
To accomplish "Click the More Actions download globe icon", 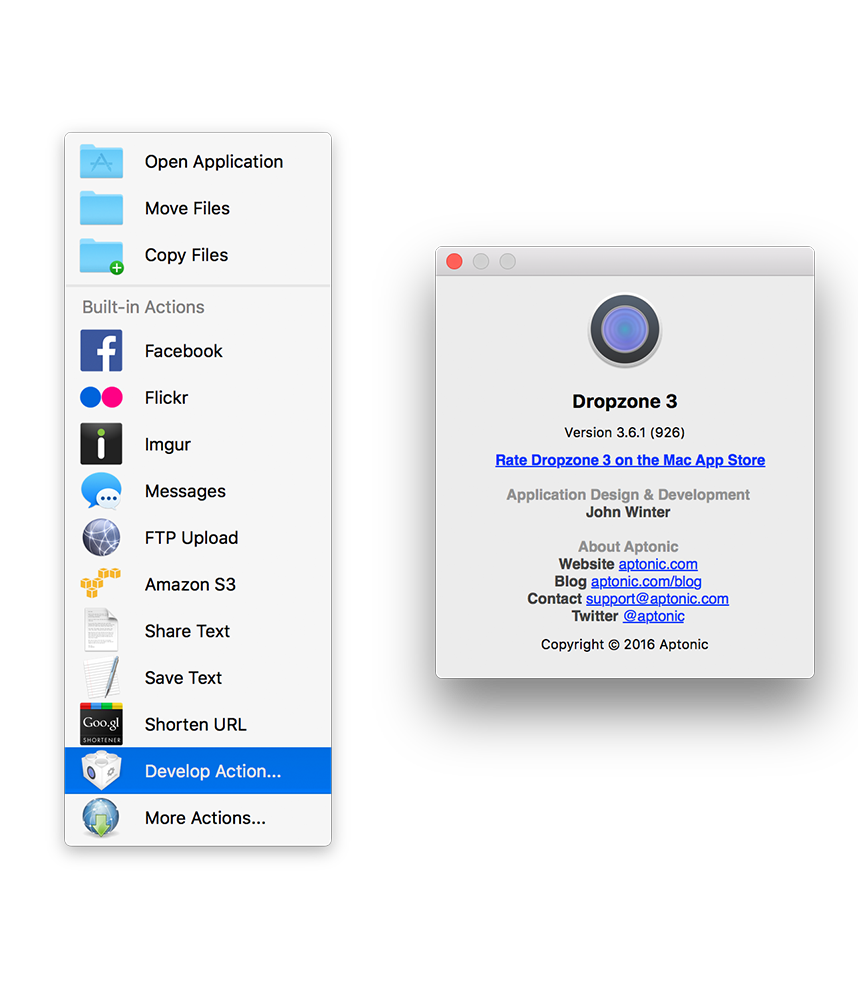I will [101, 818].
